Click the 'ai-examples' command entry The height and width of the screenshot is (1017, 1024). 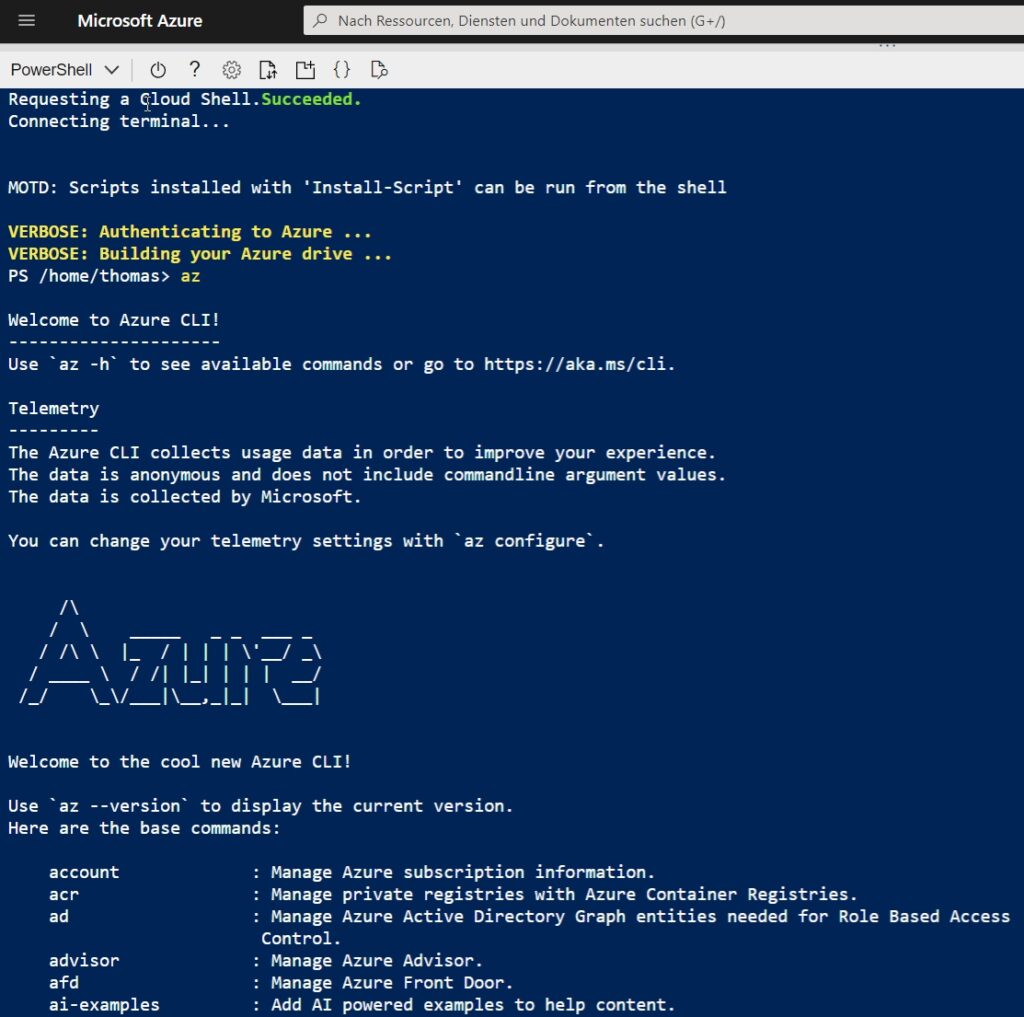(x=104, y=1005)
